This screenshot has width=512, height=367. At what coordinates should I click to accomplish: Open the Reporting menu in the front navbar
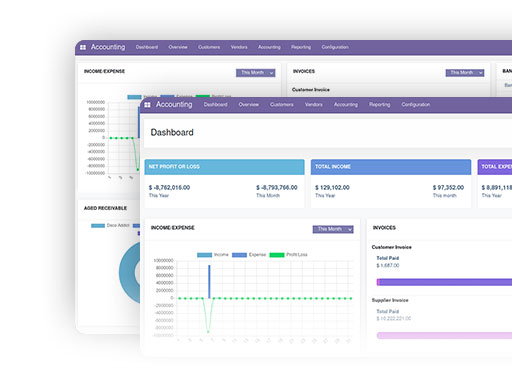pos(379,105)
